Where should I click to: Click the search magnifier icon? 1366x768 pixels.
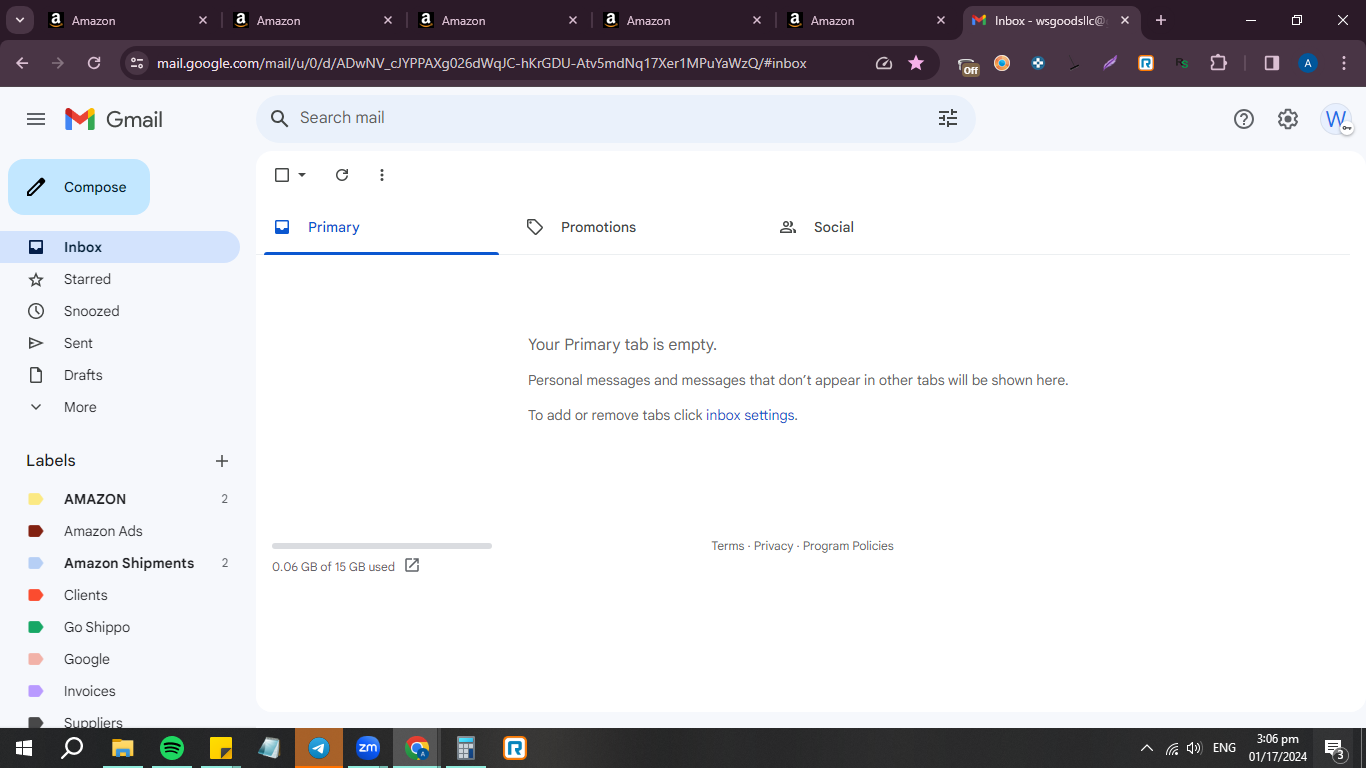click(x=280, y=118)
